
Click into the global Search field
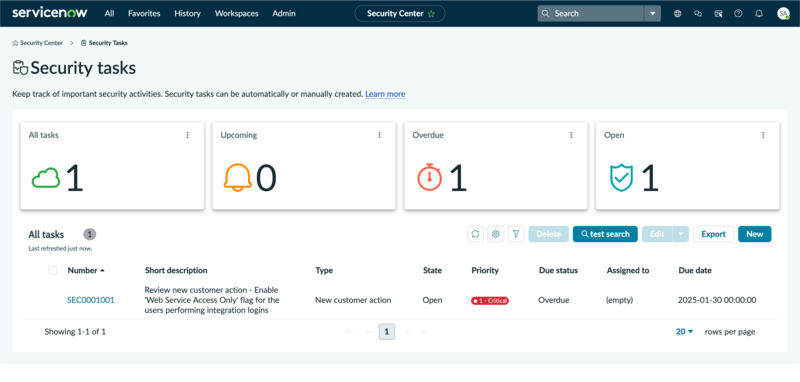591,14
